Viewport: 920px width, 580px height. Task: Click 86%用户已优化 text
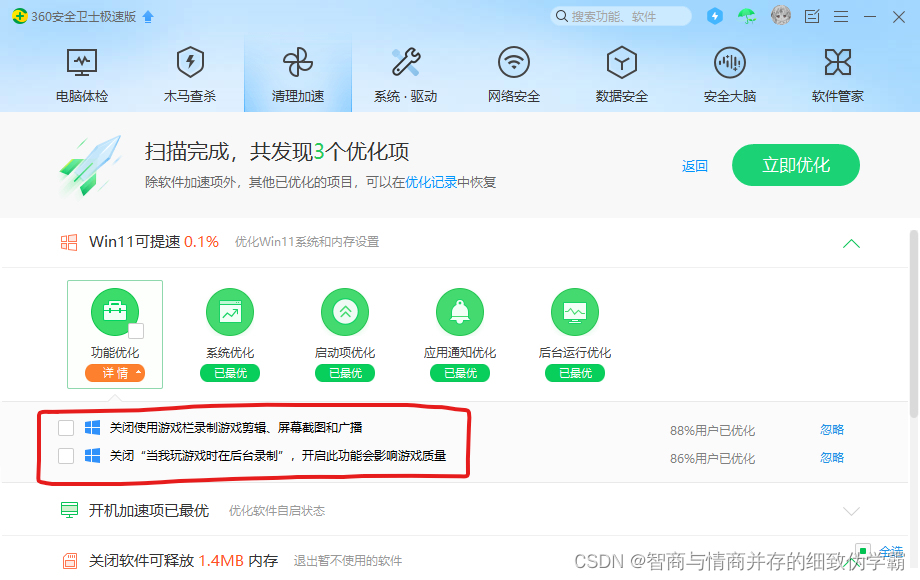pos(712,459)
